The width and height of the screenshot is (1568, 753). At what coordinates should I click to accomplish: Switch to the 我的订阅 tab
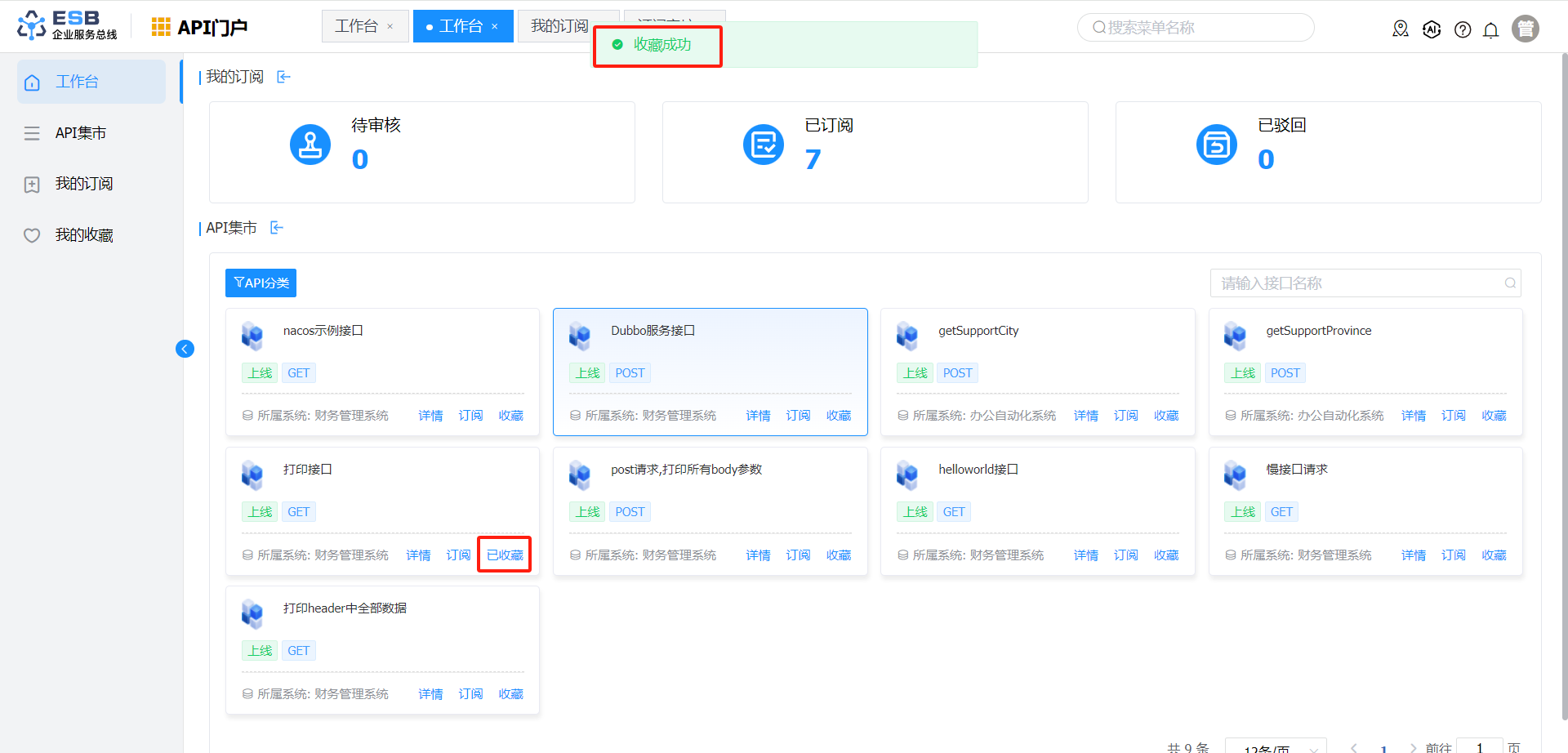click(559, 26)
